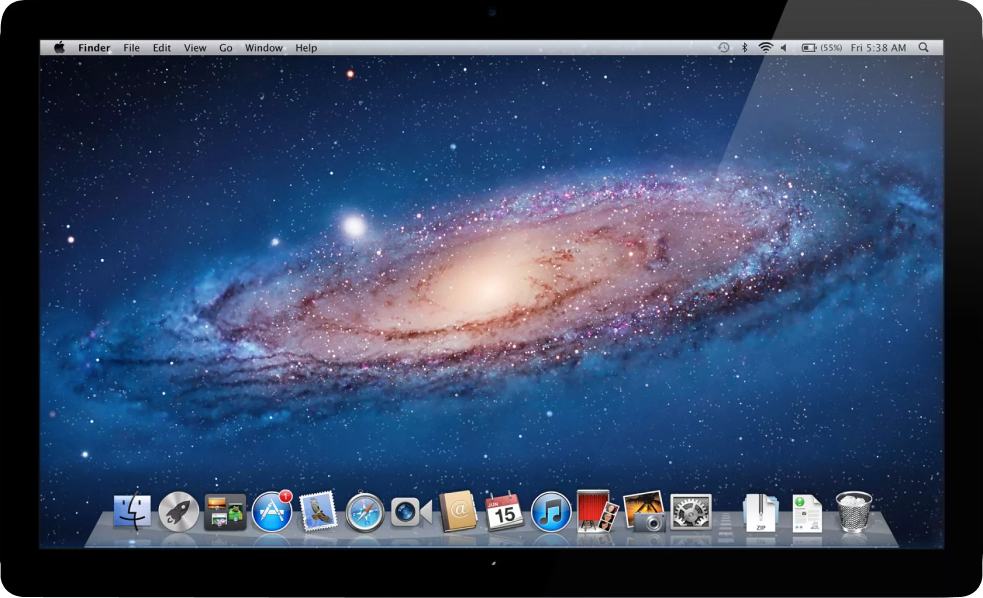Open the Trash in the Dock

point(854,512)
